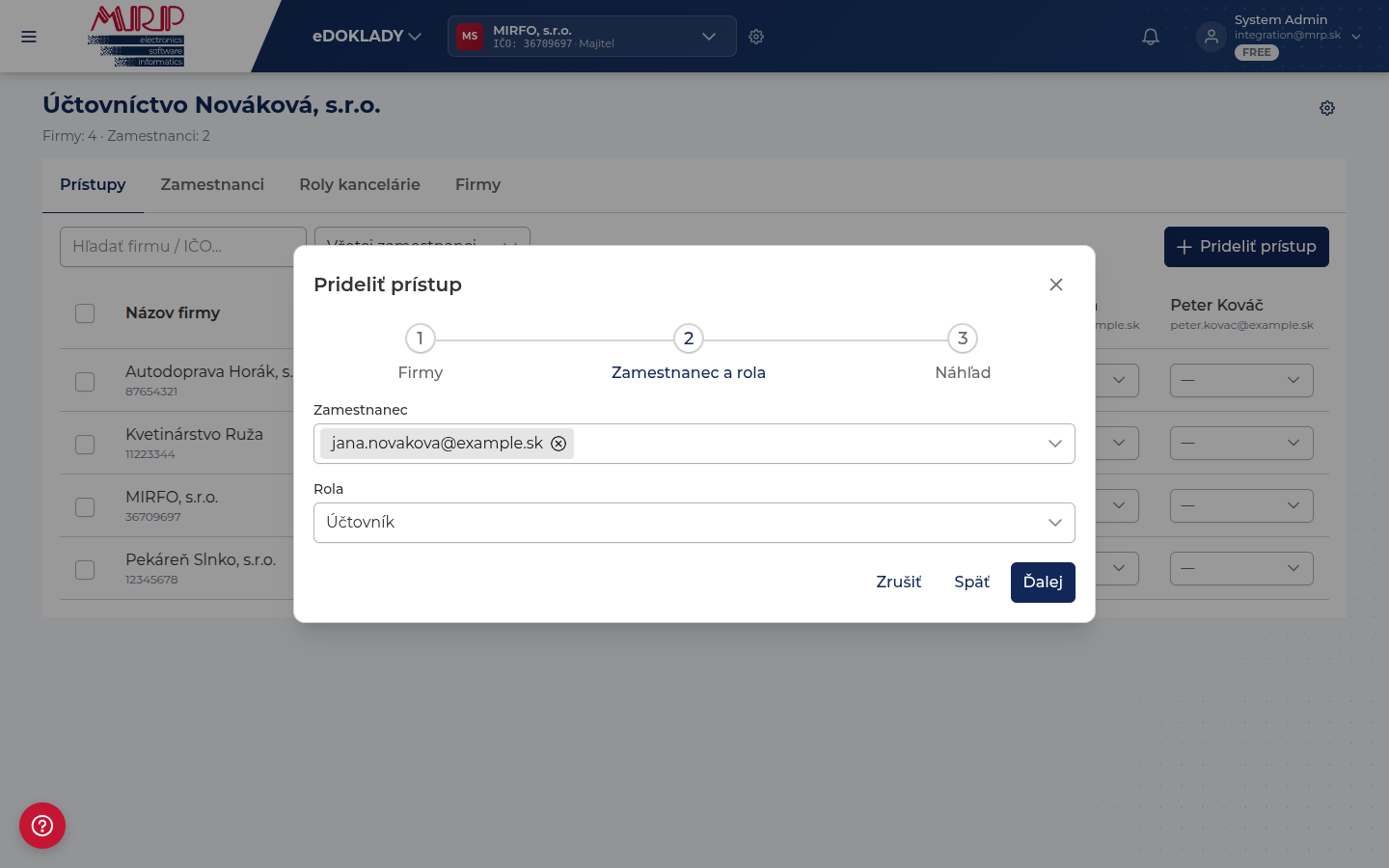The width and height of the screenshot is (1389, 868).
Task: Open the Rola dropdown showing Účtovník
Action: (694, 523)
